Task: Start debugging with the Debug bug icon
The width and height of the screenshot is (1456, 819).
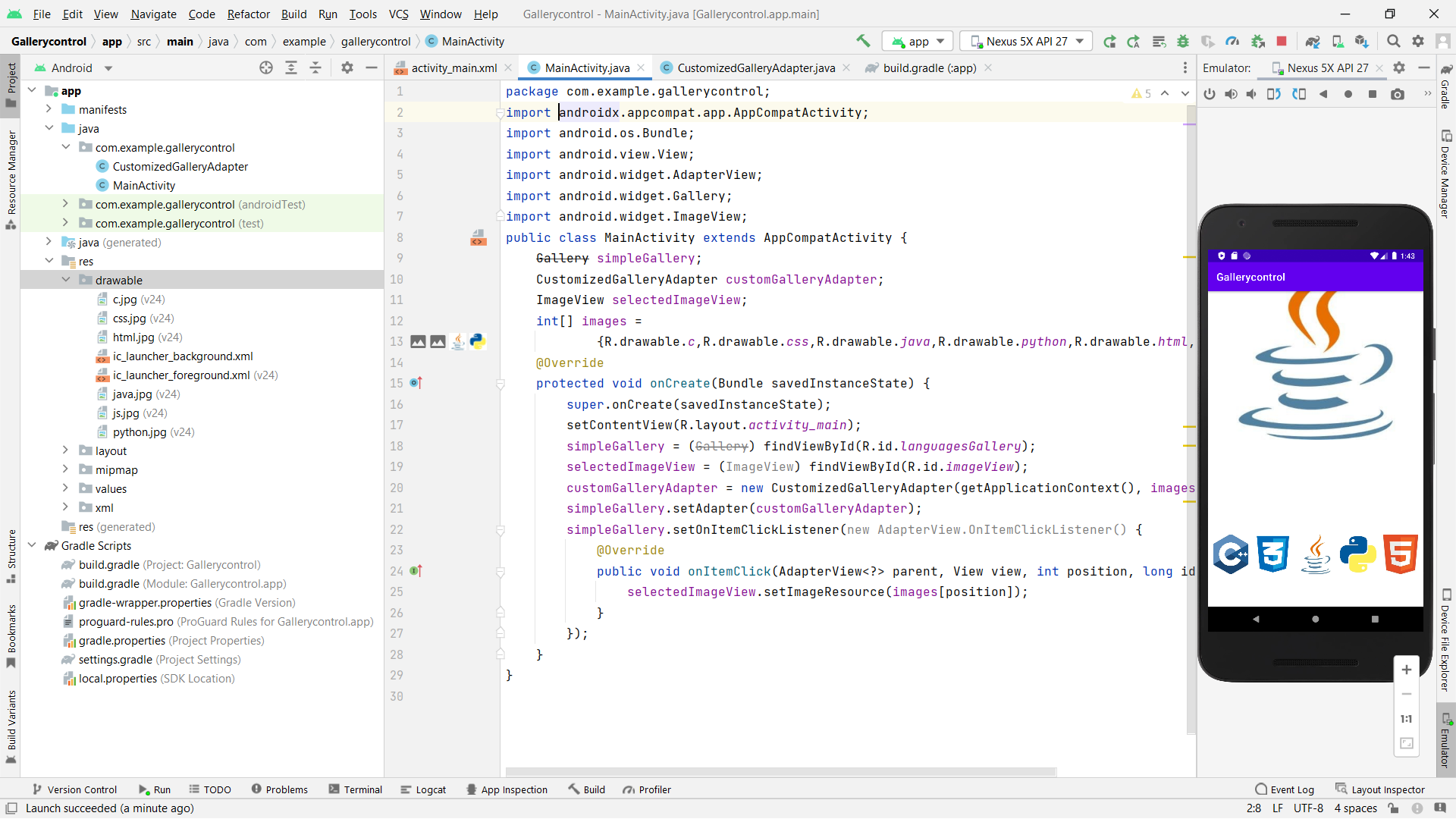Action: 1183,42
